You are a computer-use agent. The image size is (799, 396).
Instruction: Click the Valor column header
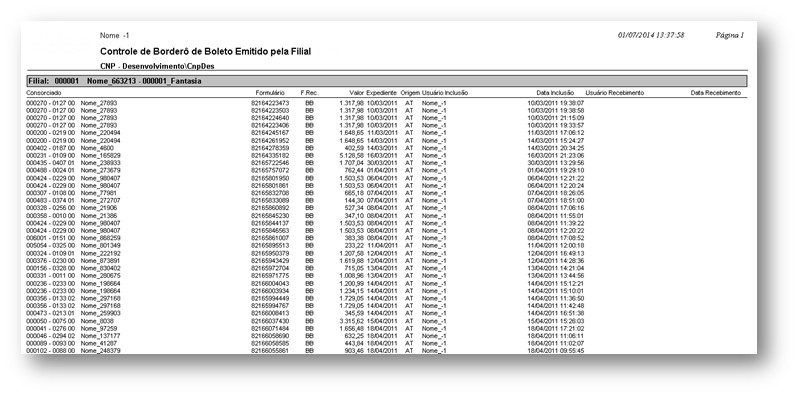tap(356, 93)
